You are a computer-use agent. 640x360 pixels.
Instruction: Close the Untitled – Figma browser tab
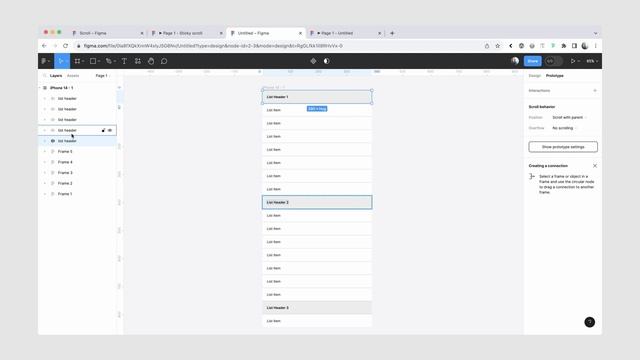(x=300, y=33)
